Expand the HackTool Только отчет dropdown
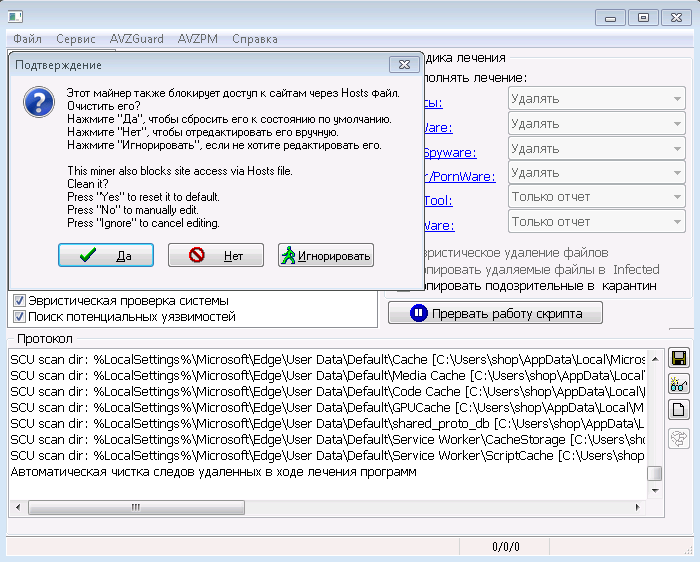The width and height of the screenshot is (700, 562). [596, 197]
